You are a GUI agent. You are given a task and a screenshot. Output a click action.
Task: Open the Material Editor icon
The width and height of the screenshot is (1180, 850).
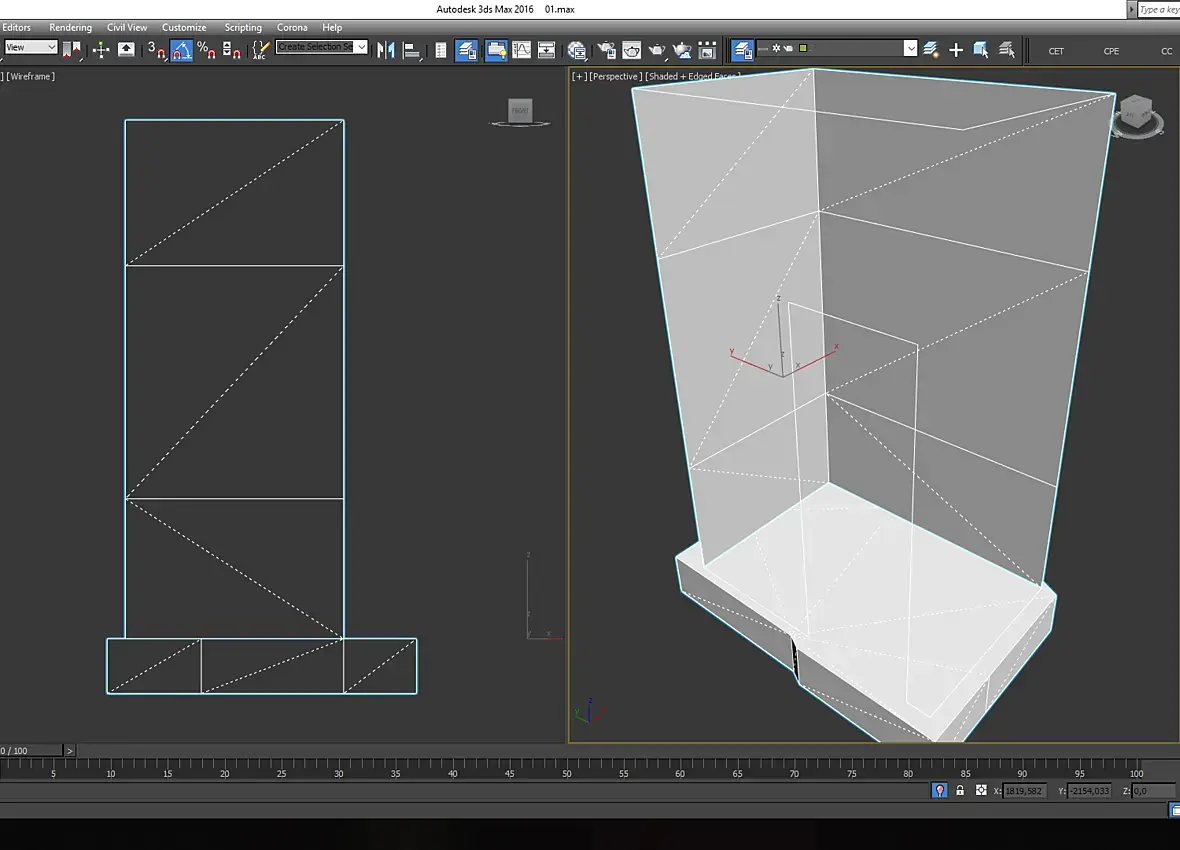(x=577, y=50)
